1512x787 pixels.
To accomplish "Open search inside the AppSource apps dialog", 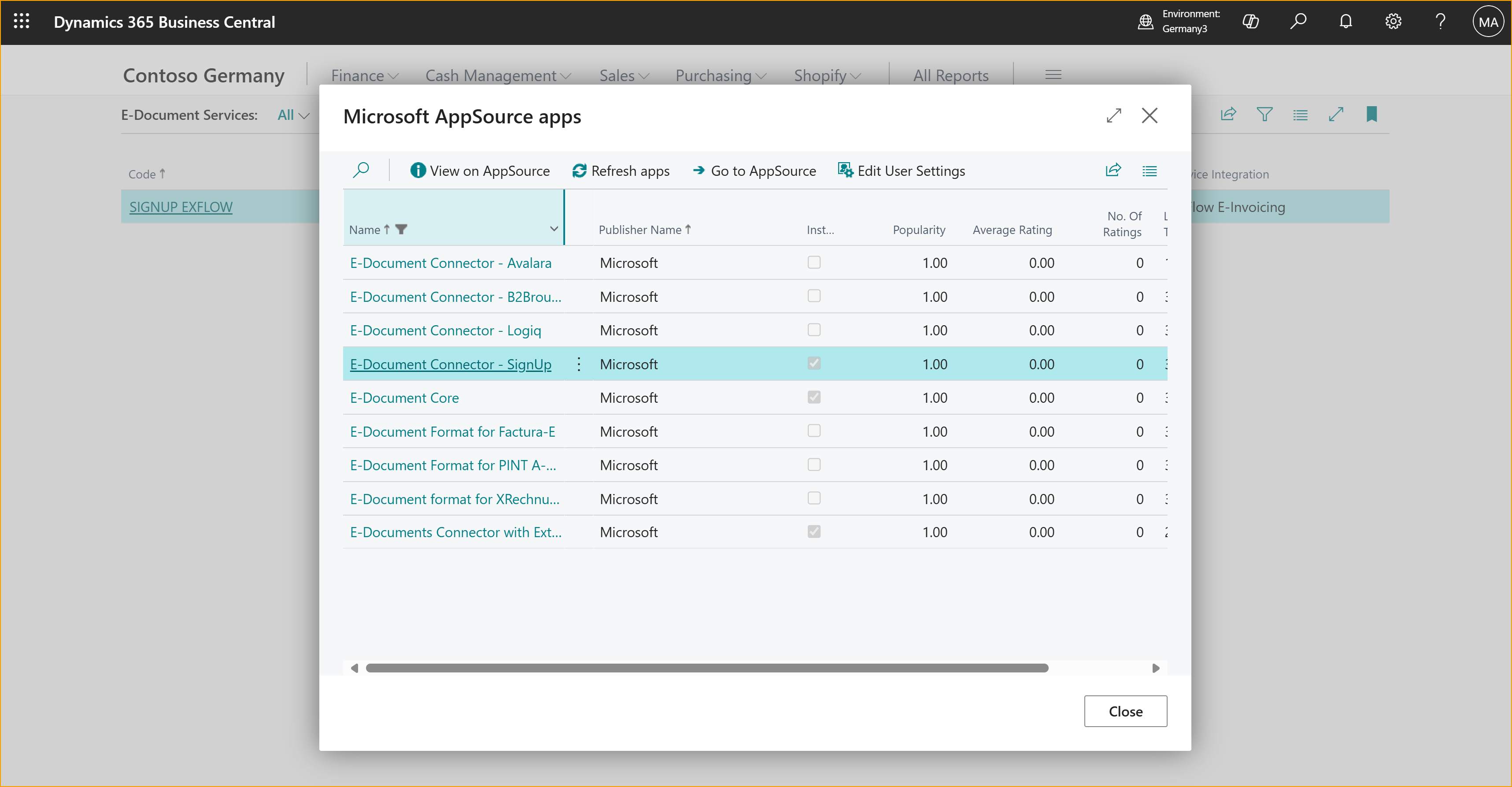I will point(362,171).
